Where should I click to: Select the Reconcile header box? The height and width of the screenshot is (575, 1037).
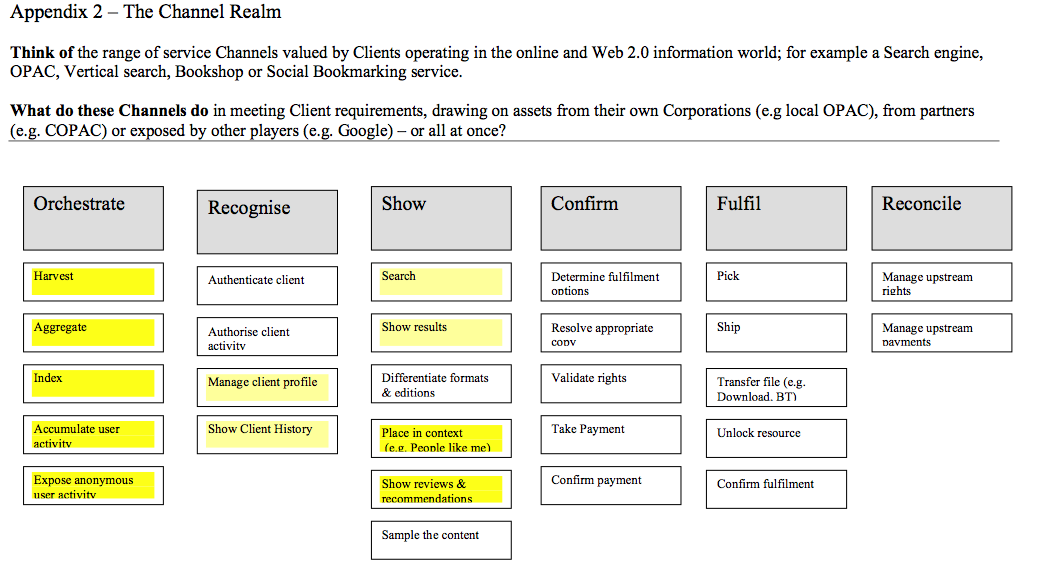point(942,218)
